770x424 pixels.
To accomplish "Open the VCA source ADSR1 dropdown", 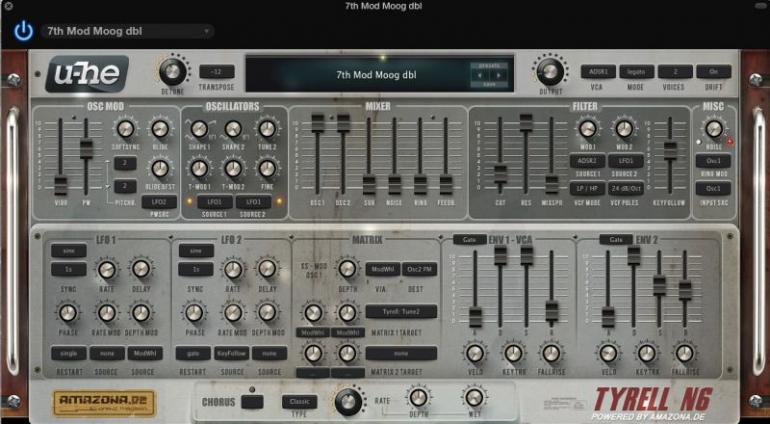I will pos(598,72).
